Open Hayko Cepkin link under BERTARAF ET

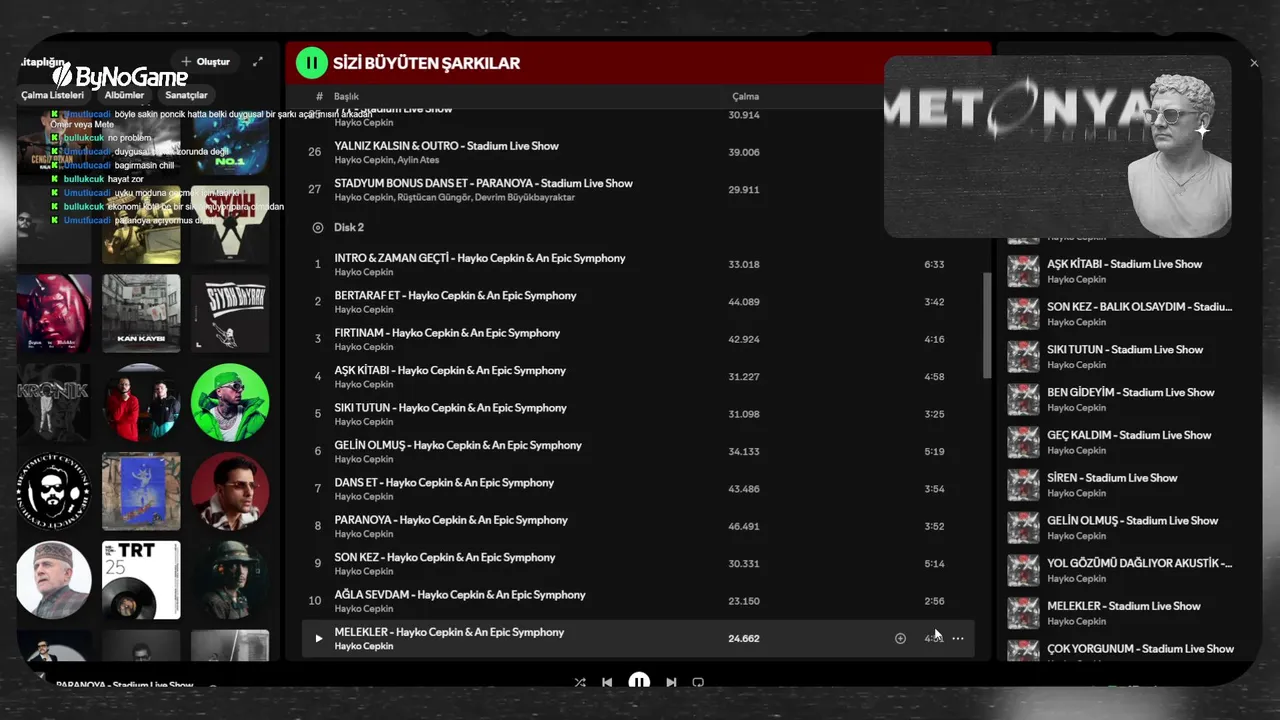364,309
